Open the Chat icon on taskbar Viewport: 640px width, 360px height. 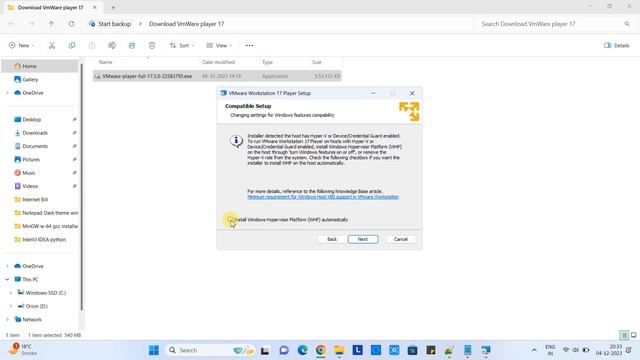284,350
